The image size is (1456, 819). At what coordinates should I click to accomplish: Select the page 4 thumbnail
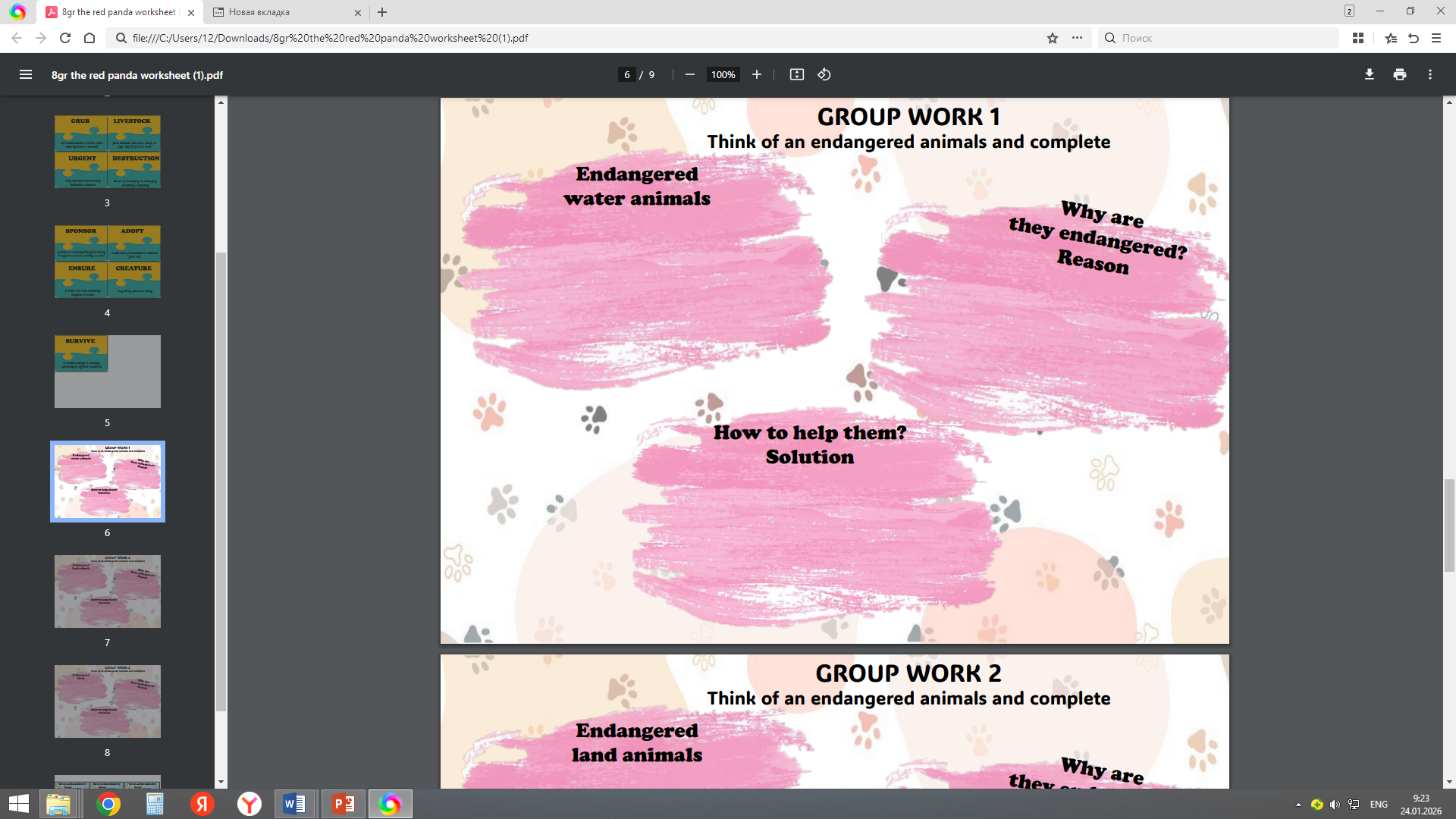107,262
